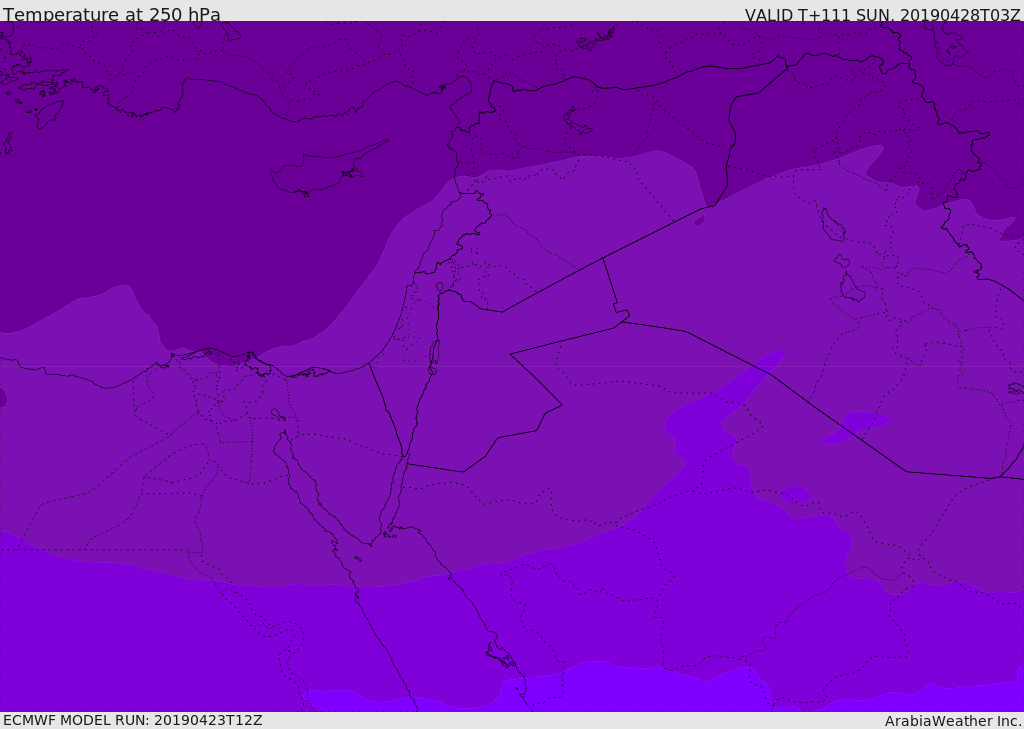Click the 'ArabiaWeather Inc.' credit text
The width and height of the screenshot is (1024, 729).
pyautogui.click(x=953, y=721)
